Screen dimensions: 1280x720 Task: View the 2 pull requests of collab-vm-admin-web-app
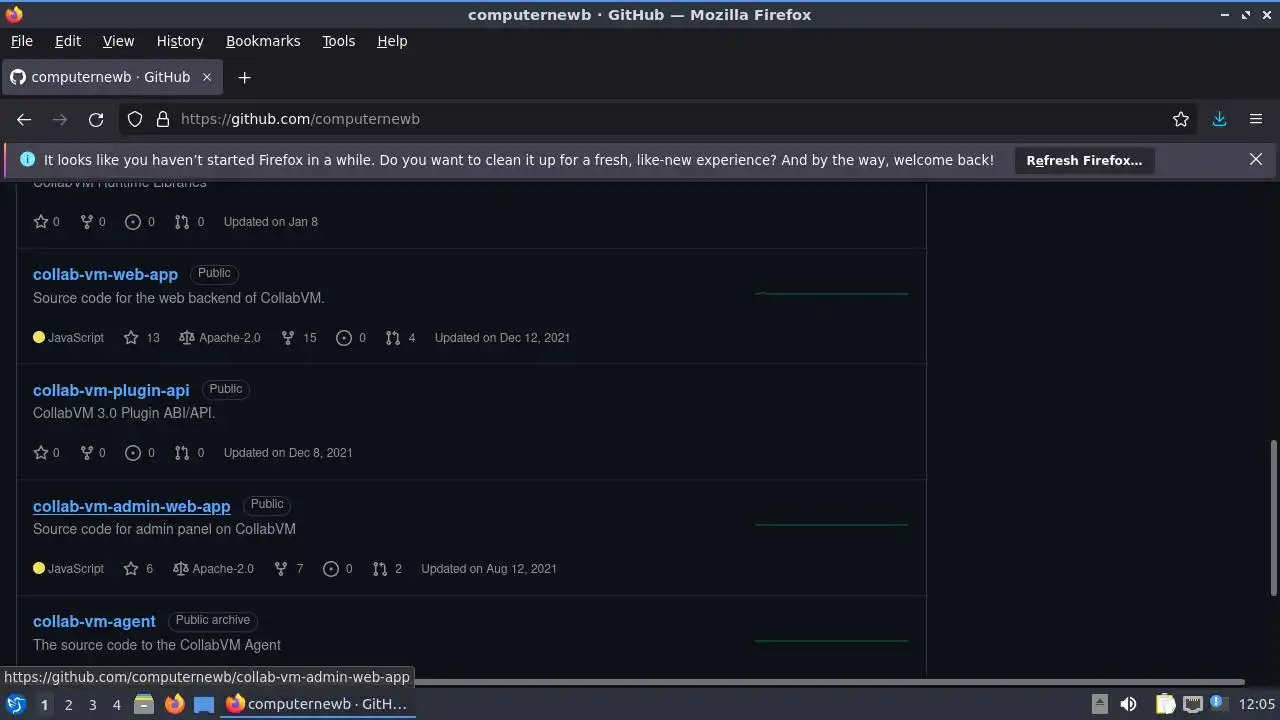click(387, 569)
